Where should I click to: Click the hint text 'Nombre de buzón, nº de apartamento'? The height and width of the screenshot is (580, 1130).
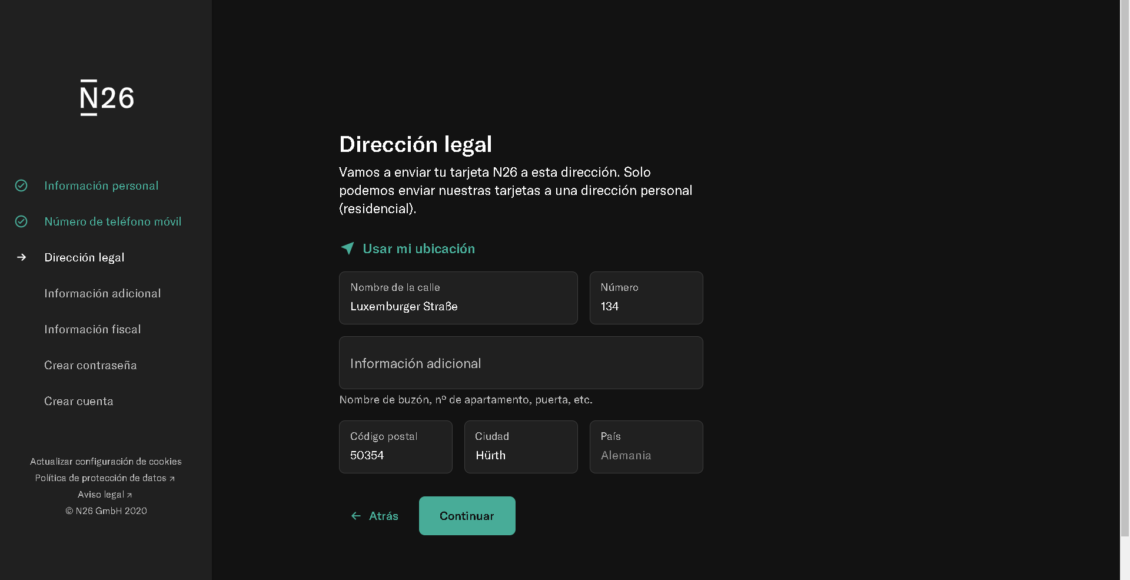pos(466,400)
